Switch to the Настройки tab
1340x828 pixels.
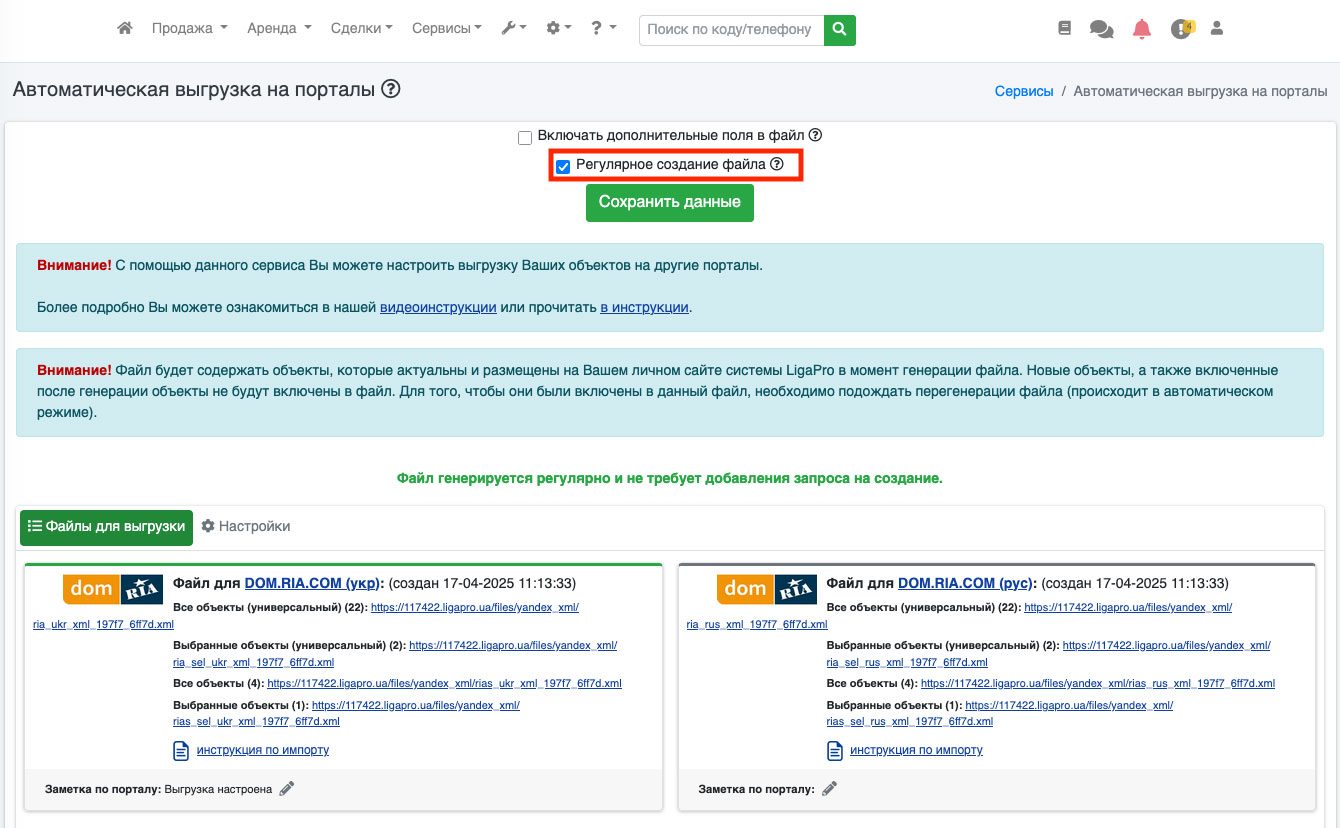point(246,526)
